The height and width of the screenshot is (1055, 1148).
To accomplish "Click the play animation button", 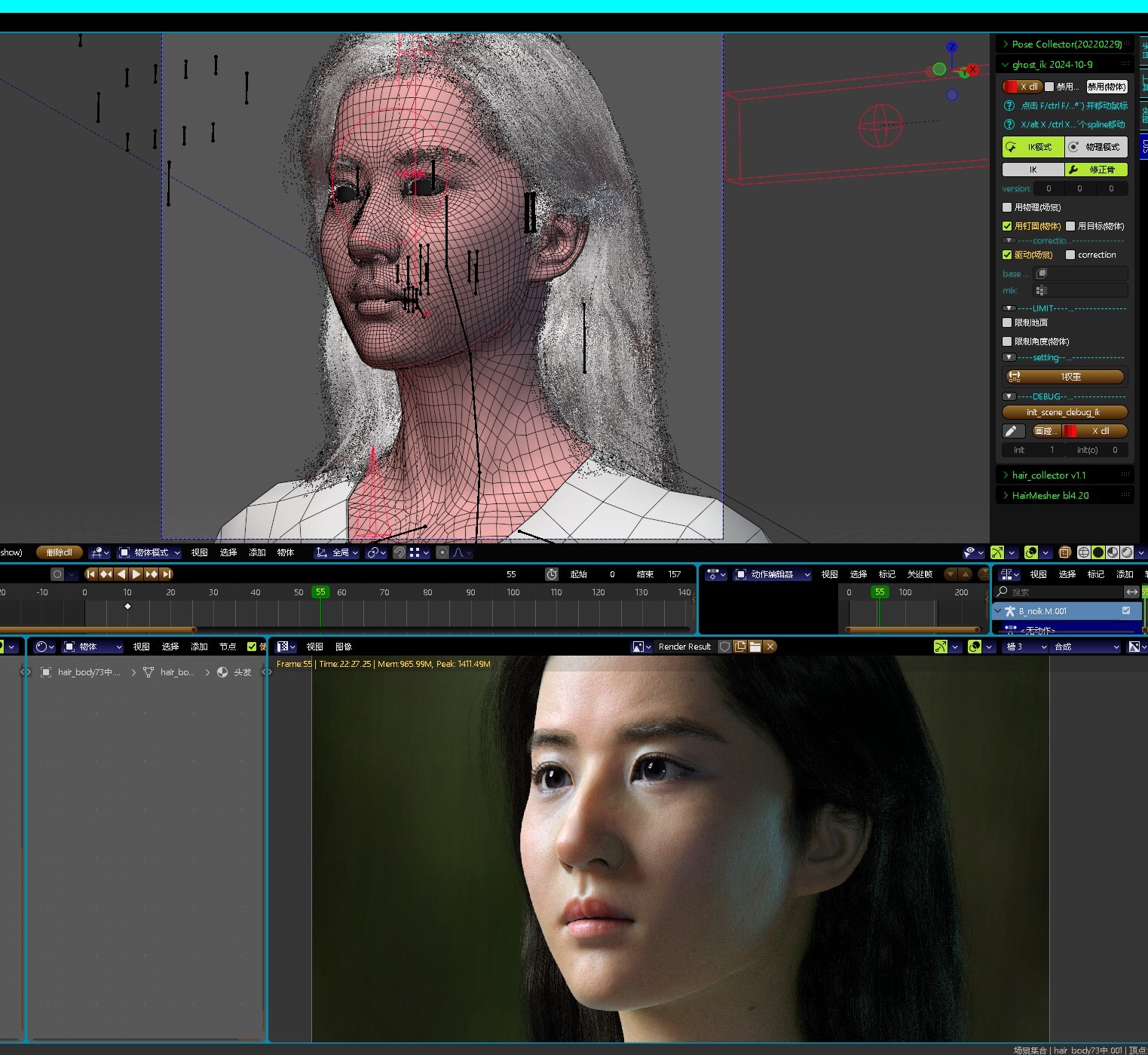I will coord(136,574).
